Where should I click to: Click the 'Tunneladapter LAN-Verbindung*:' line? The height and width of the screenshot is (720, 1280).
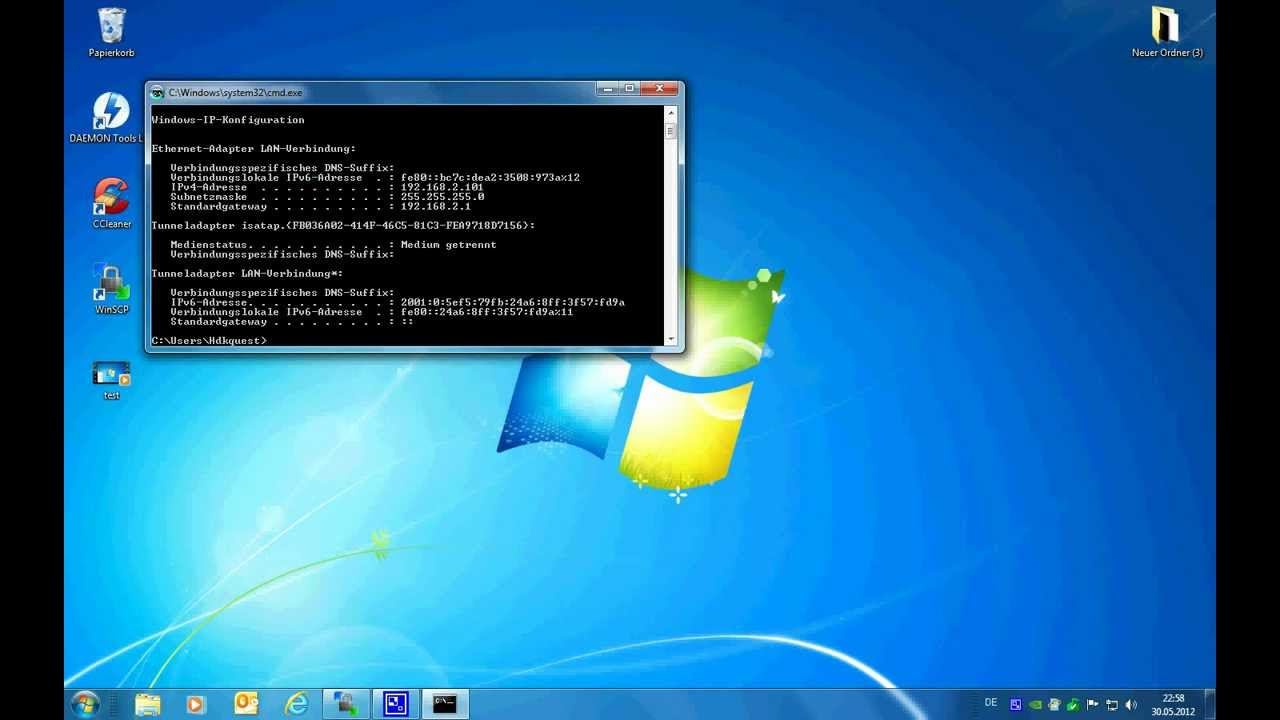point(247,274)
